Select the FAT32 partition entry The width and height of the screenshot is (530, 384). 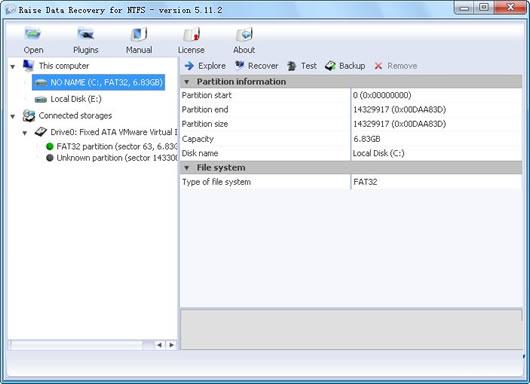click(x=117, y=146)
